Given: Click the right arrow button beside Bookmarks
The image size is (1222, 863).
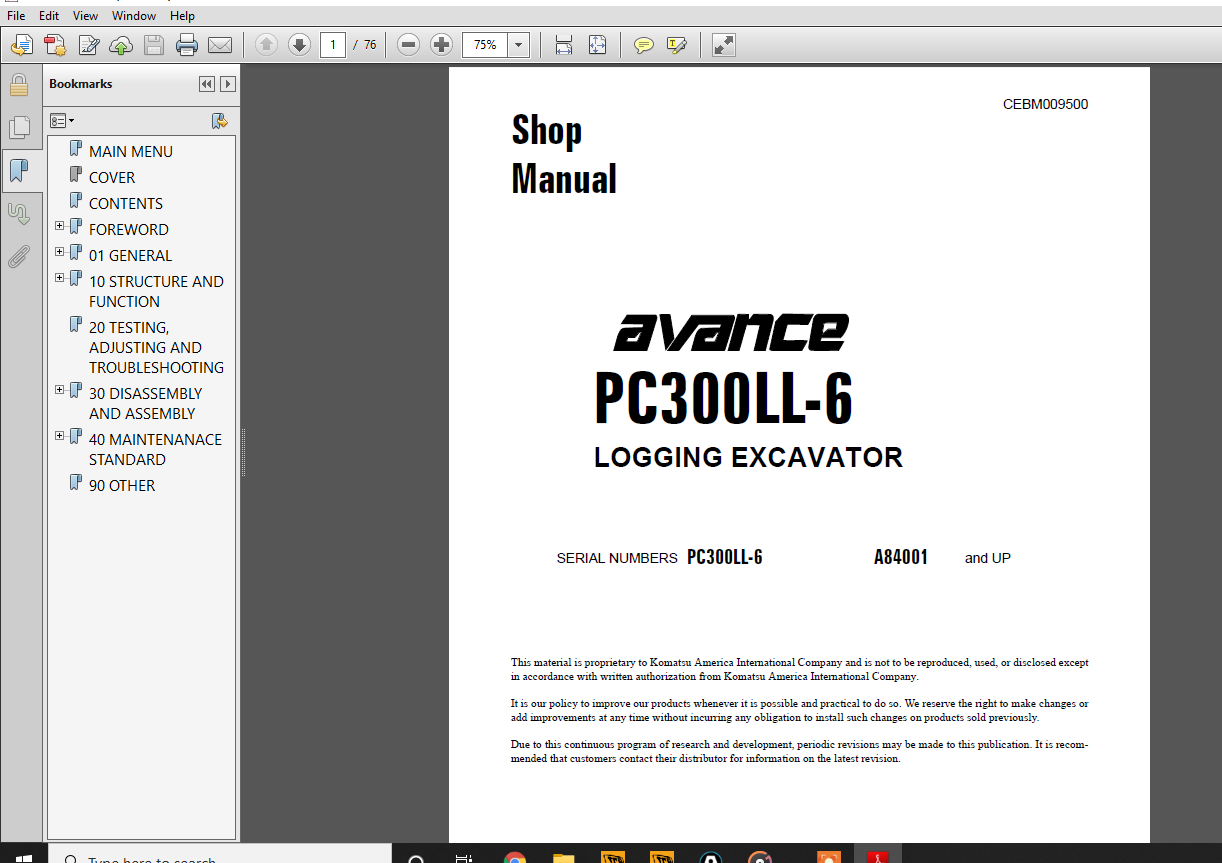Looking at the screenshot, I should pyautogui.click(x=228, y=84).
